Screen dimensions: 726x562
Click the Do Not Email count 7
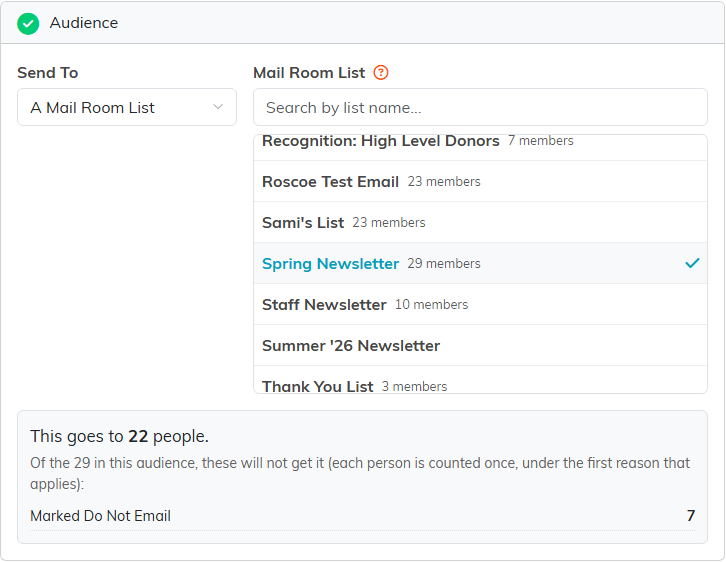tap(691, 516)
